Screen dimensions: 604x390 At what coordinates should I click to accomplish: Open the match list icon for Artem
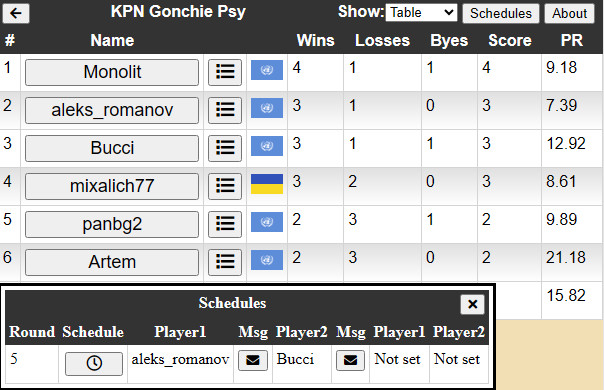click(x=225, y=262)
